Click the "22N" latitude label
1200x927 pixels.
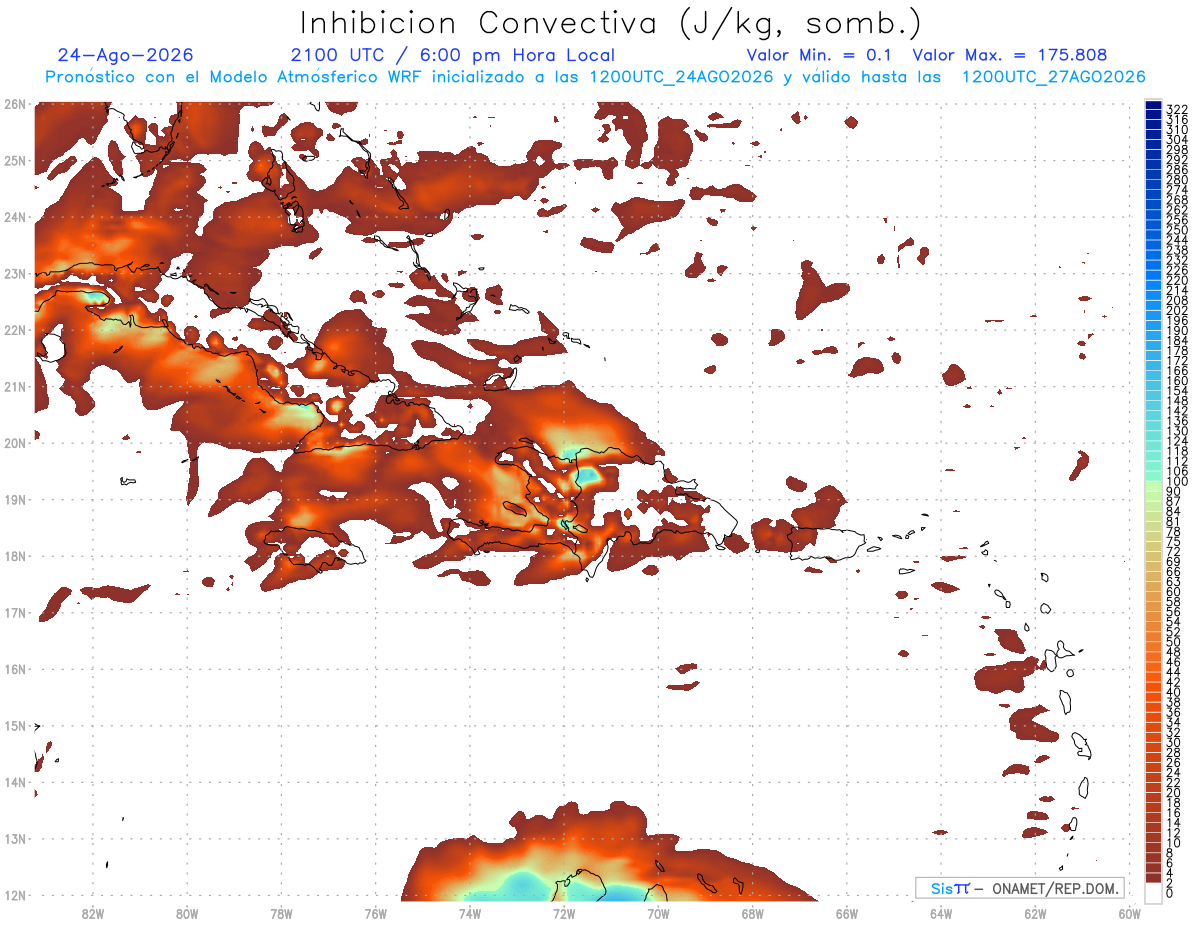pyautogui.click(x=14, y=330)
